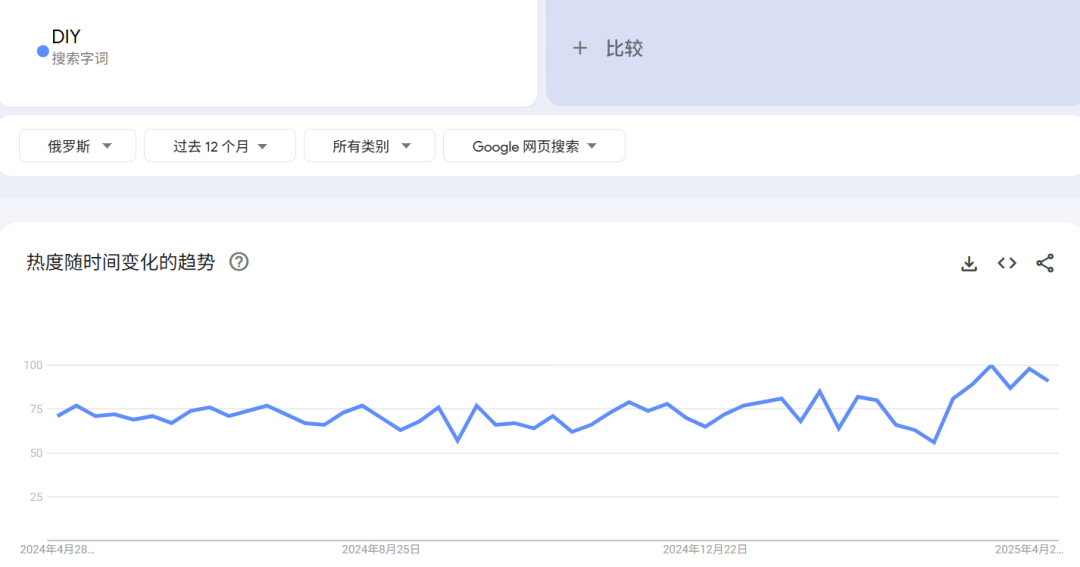Click the 100 y-axis label

33,365
